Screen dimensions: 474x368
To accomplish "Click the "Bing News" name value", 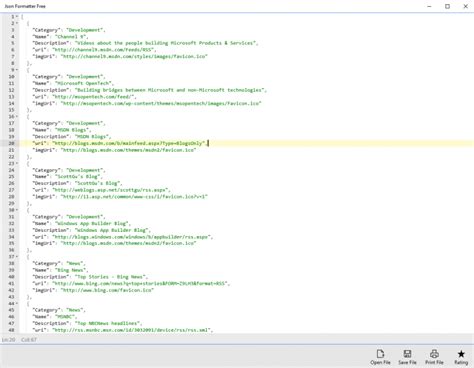I will tap(71, 270).
